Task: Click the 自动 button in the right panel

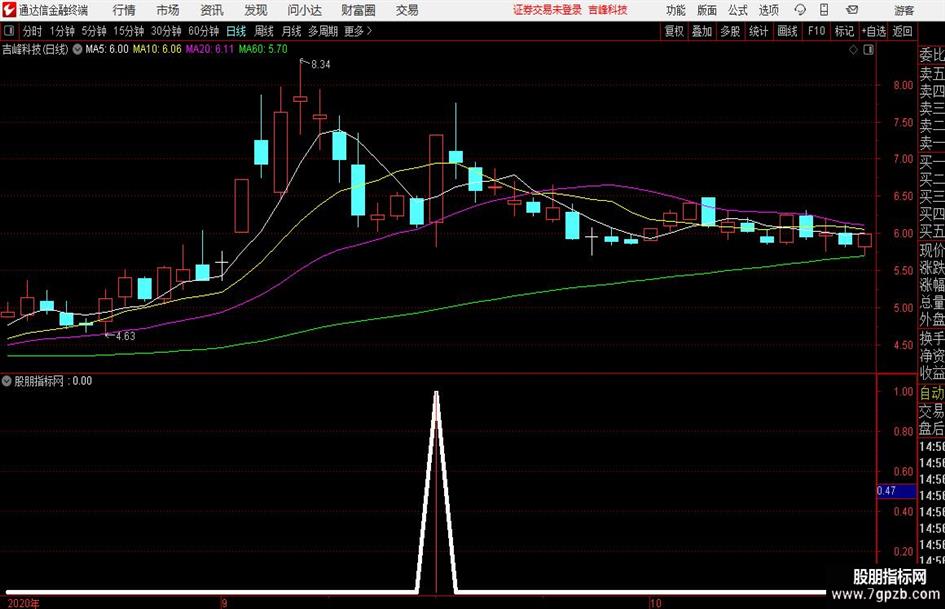Action: [932, 393]
